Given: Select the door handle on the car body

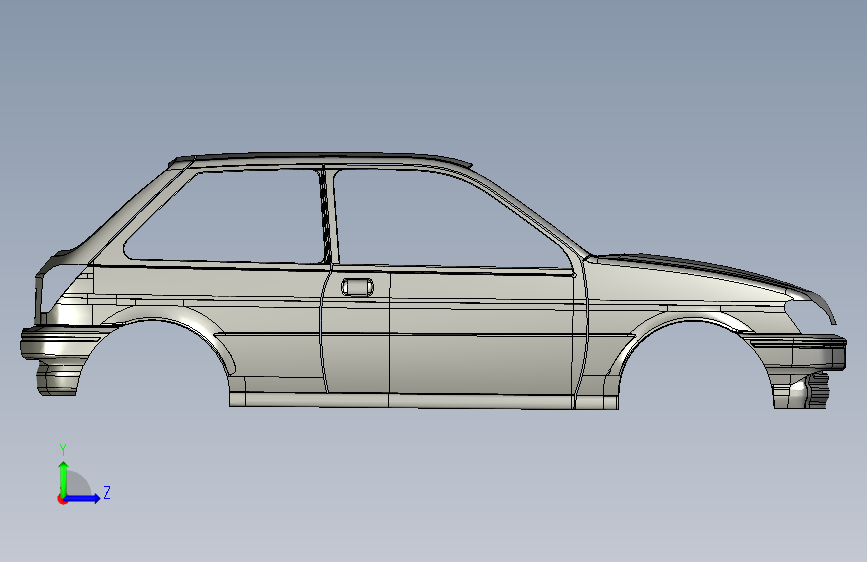Looking at the screenshot, I should pos(357,287).
